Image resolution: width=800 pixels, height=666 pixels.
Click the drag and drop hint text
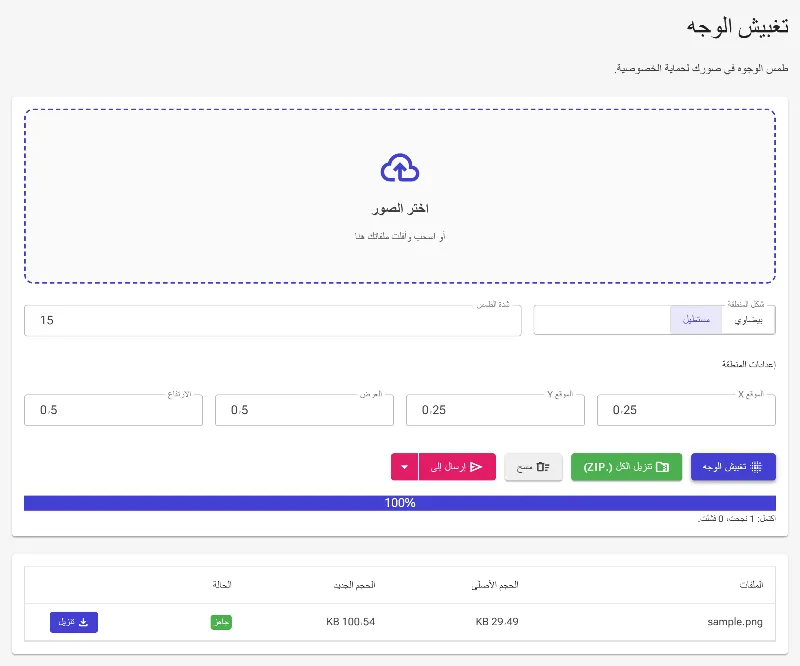[400, 236]
